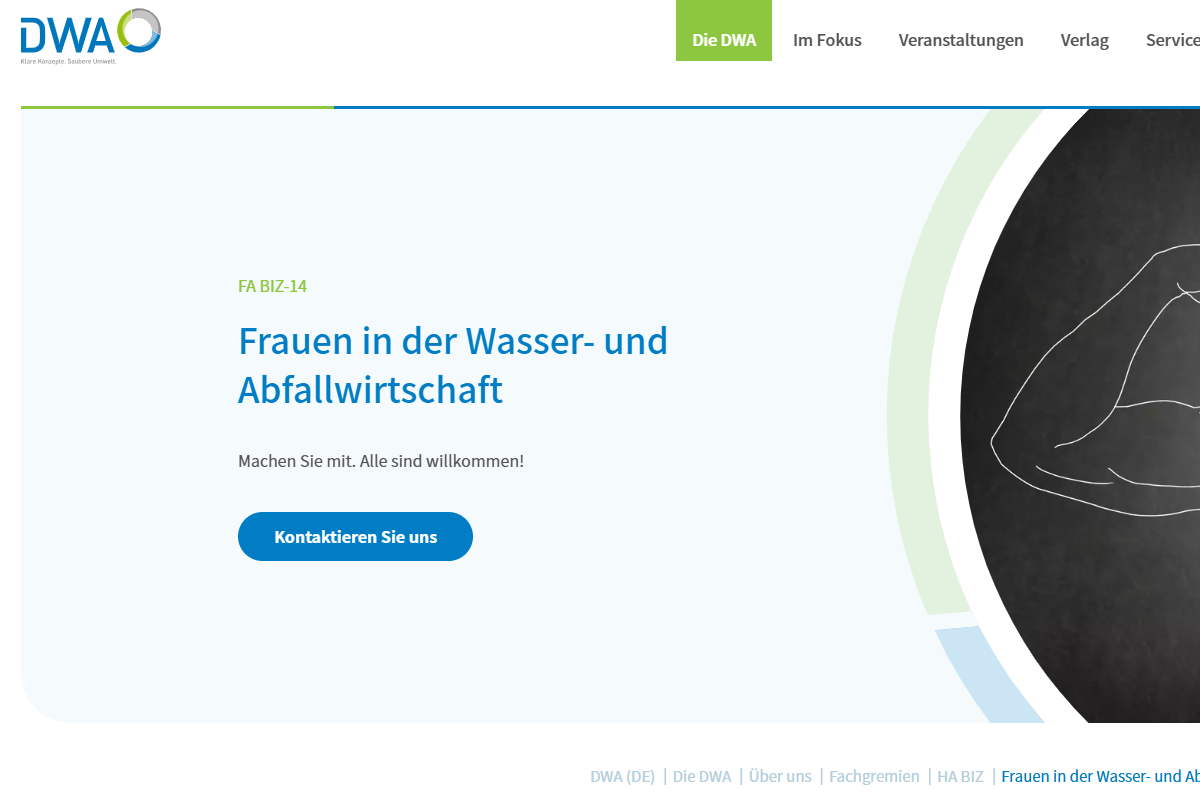Click the green FA BIZ-14 label

[x=272, y=286]
